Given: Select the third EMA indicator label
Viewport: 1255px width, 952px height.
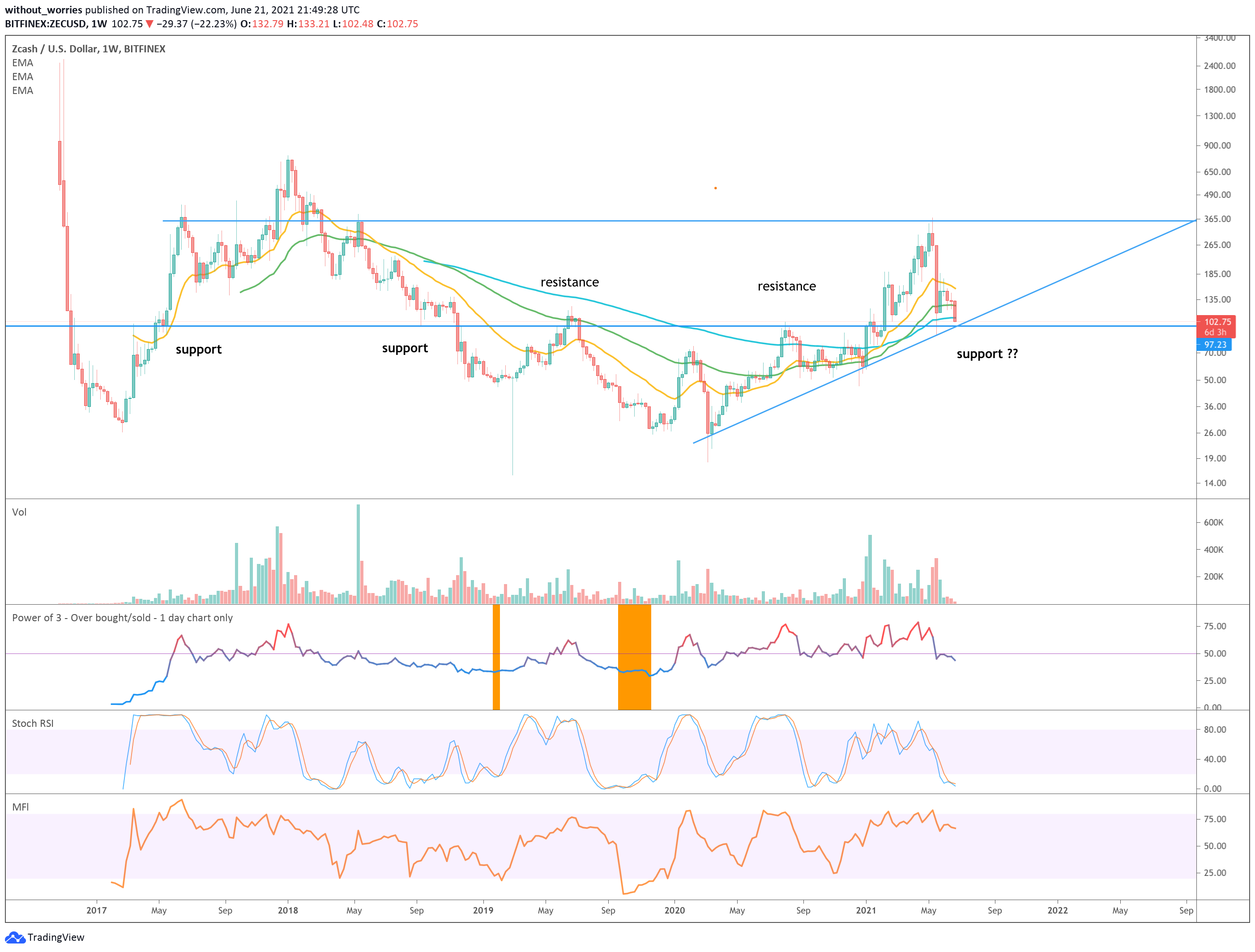Looking at the screenshot, I should pos(23,90).
